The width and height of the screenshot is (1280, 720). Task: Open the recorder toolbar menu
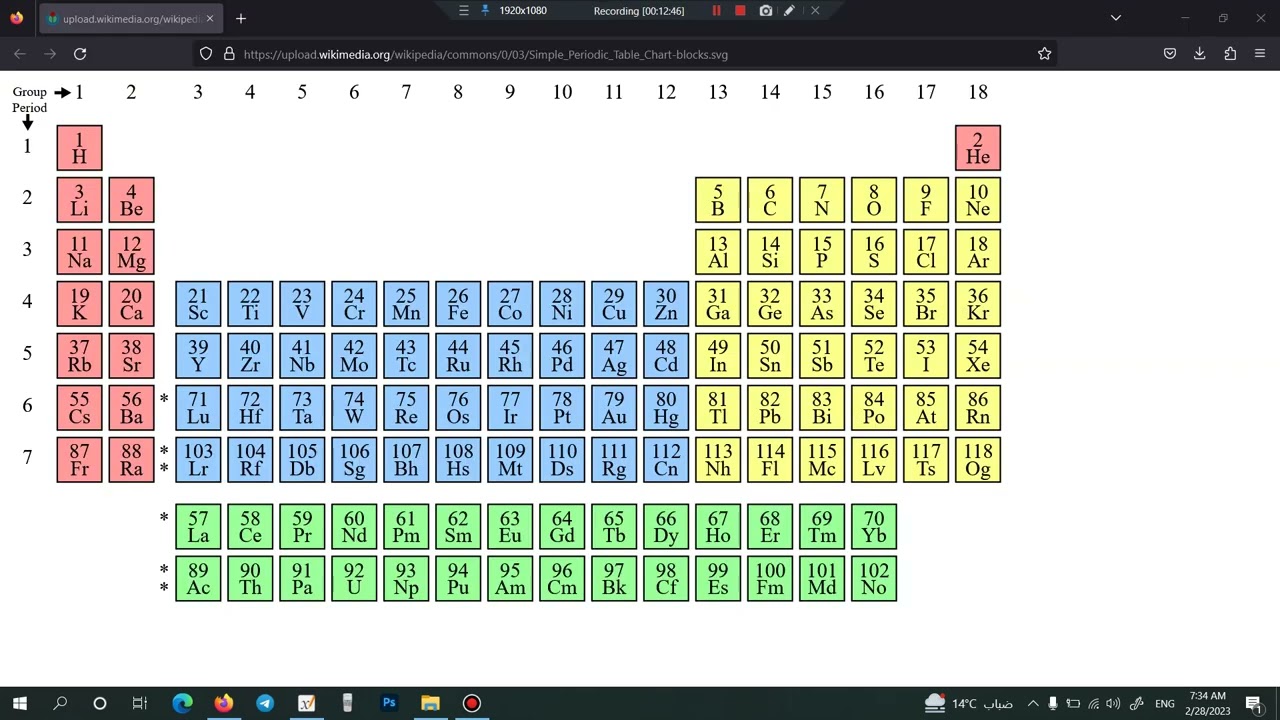coord(463,10)
